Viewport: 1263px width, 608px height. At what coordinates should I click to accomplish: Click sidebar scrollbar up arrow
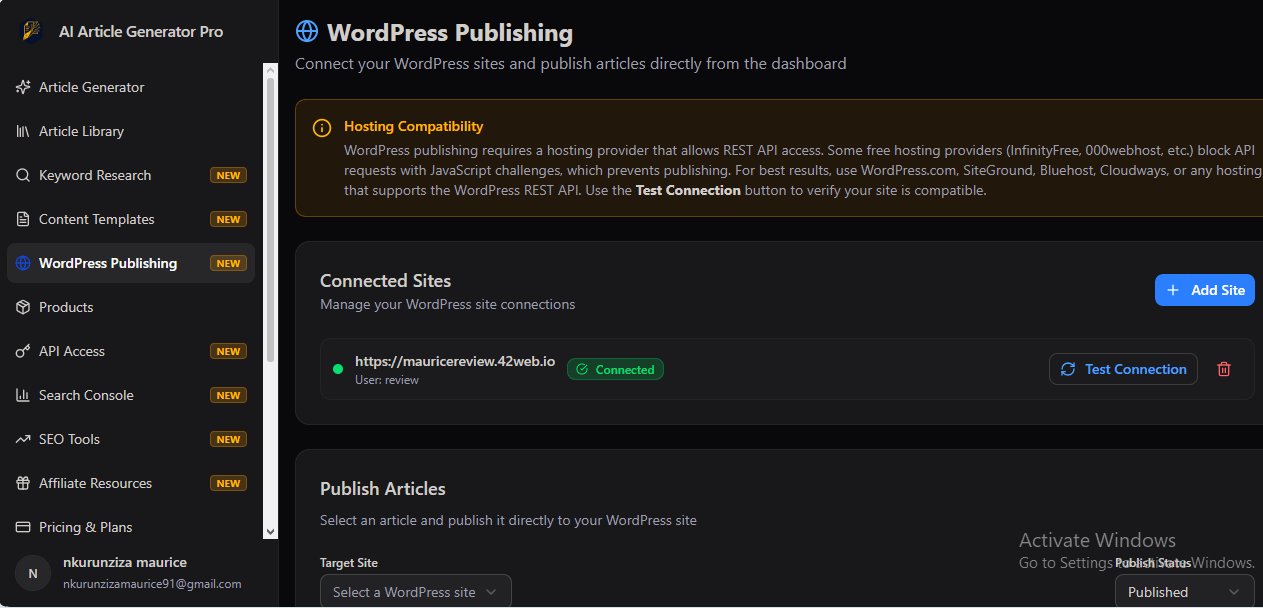point(270,70)
